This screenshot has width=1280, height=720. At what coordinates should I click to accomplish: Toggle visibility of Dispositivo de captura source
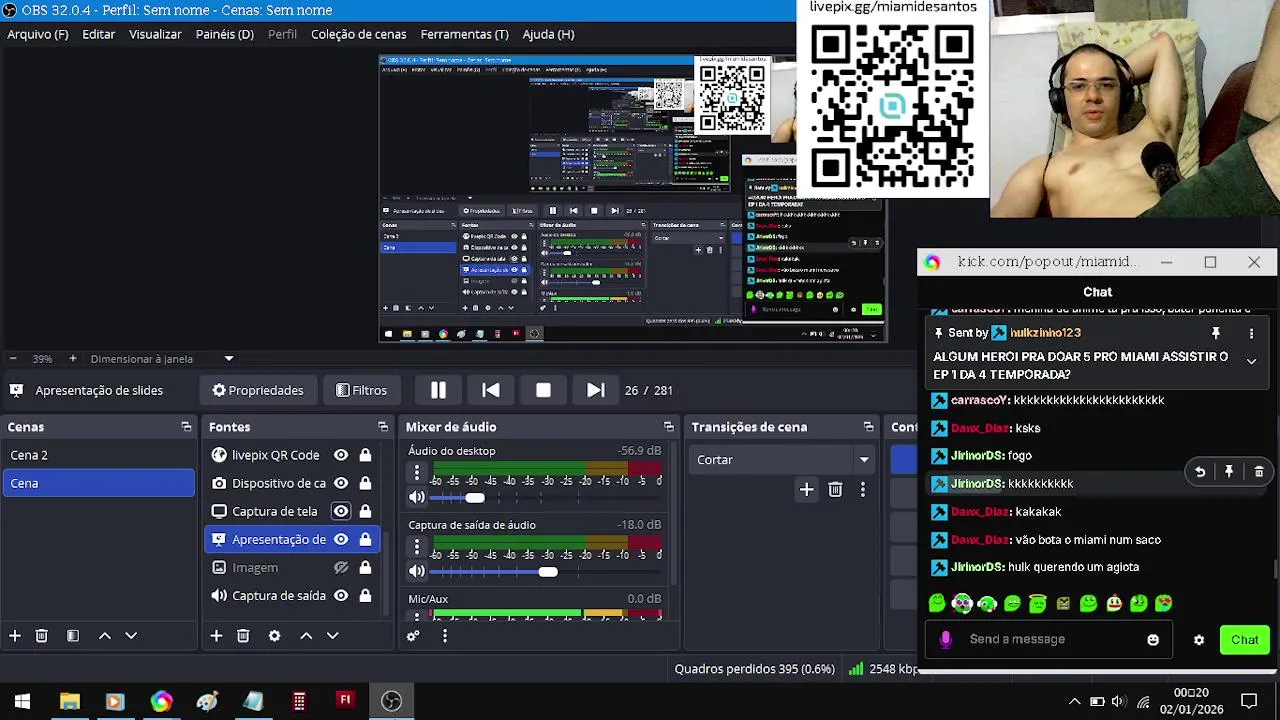pyautogui.click(x=341, y=483)
